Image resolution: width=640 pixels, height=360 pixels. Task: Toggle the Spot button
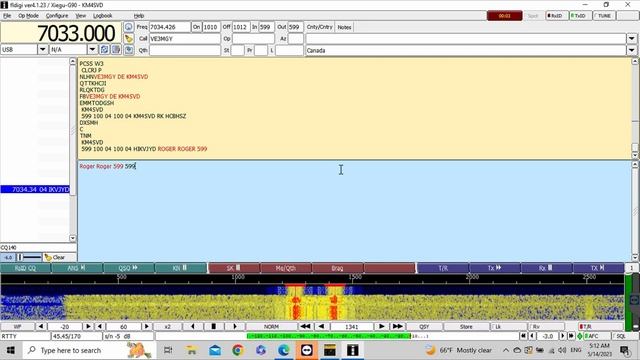(533, 16)
